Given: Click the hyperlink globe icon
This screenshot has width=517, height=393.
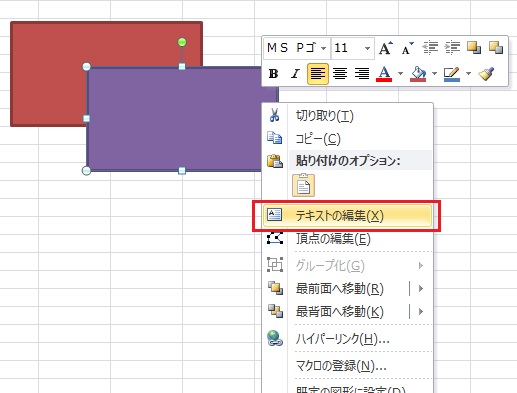Looking at the screenshot, I should (275, 338).
